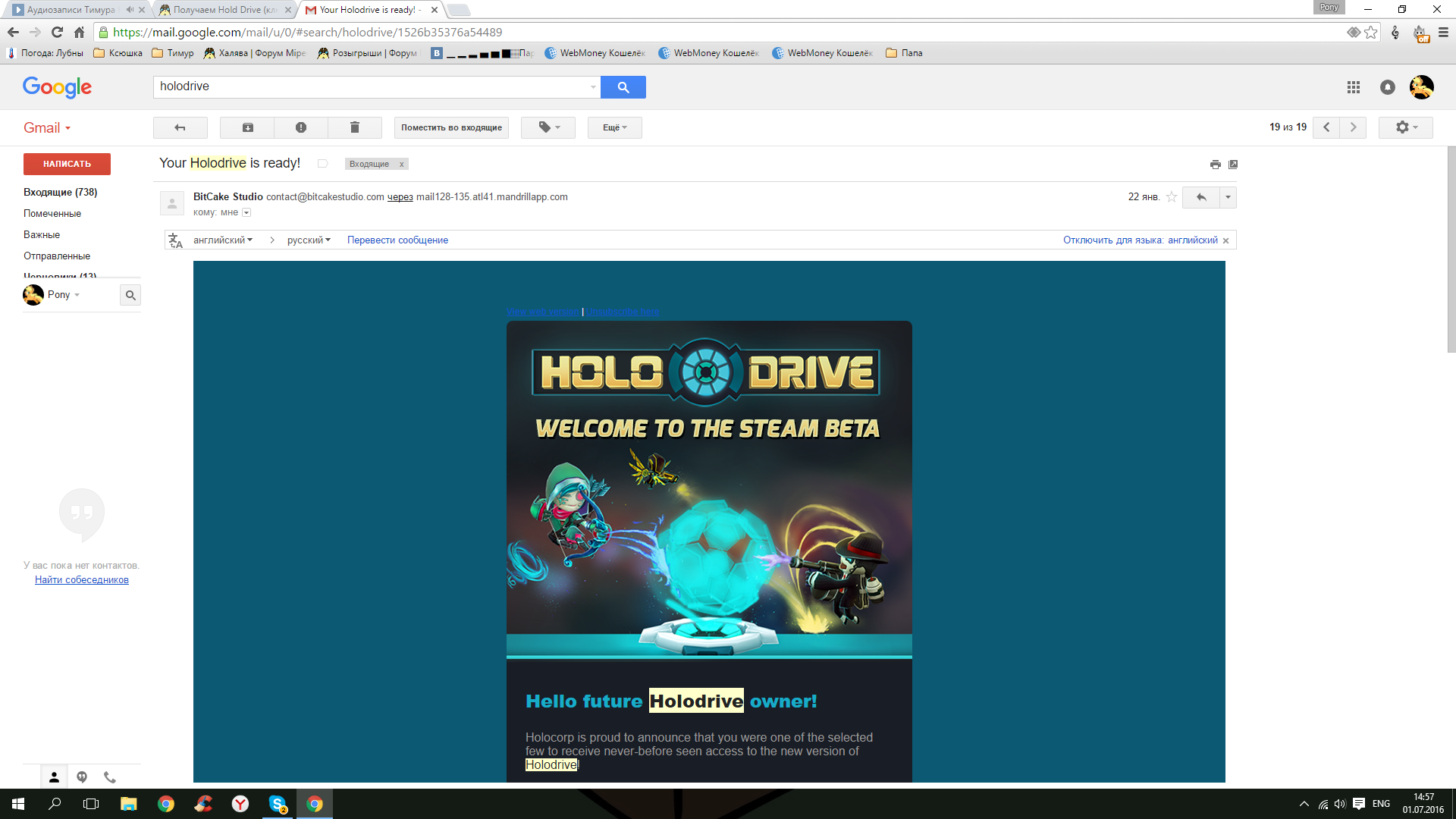Toggle the importance marker beside the subject
This screenshot has width=1456, height=819.
322,164
